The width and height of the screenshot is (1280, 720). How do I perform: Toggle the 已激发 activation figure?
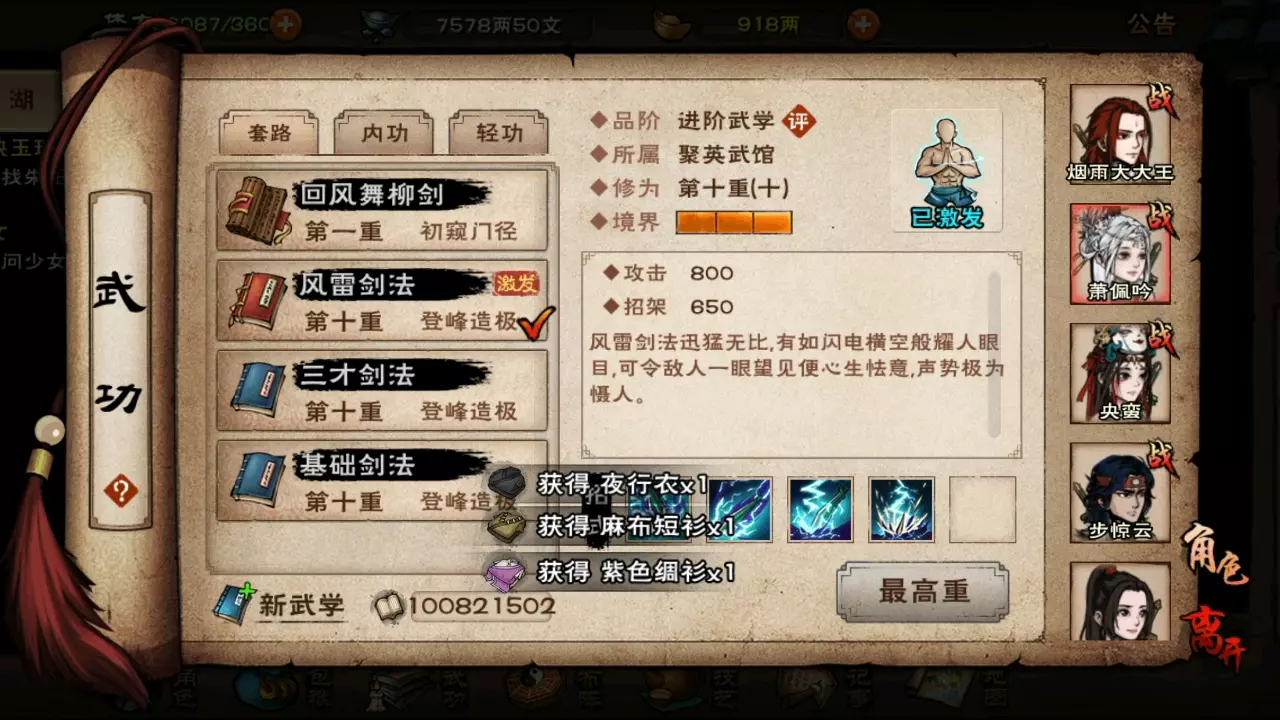click(947, 171)
